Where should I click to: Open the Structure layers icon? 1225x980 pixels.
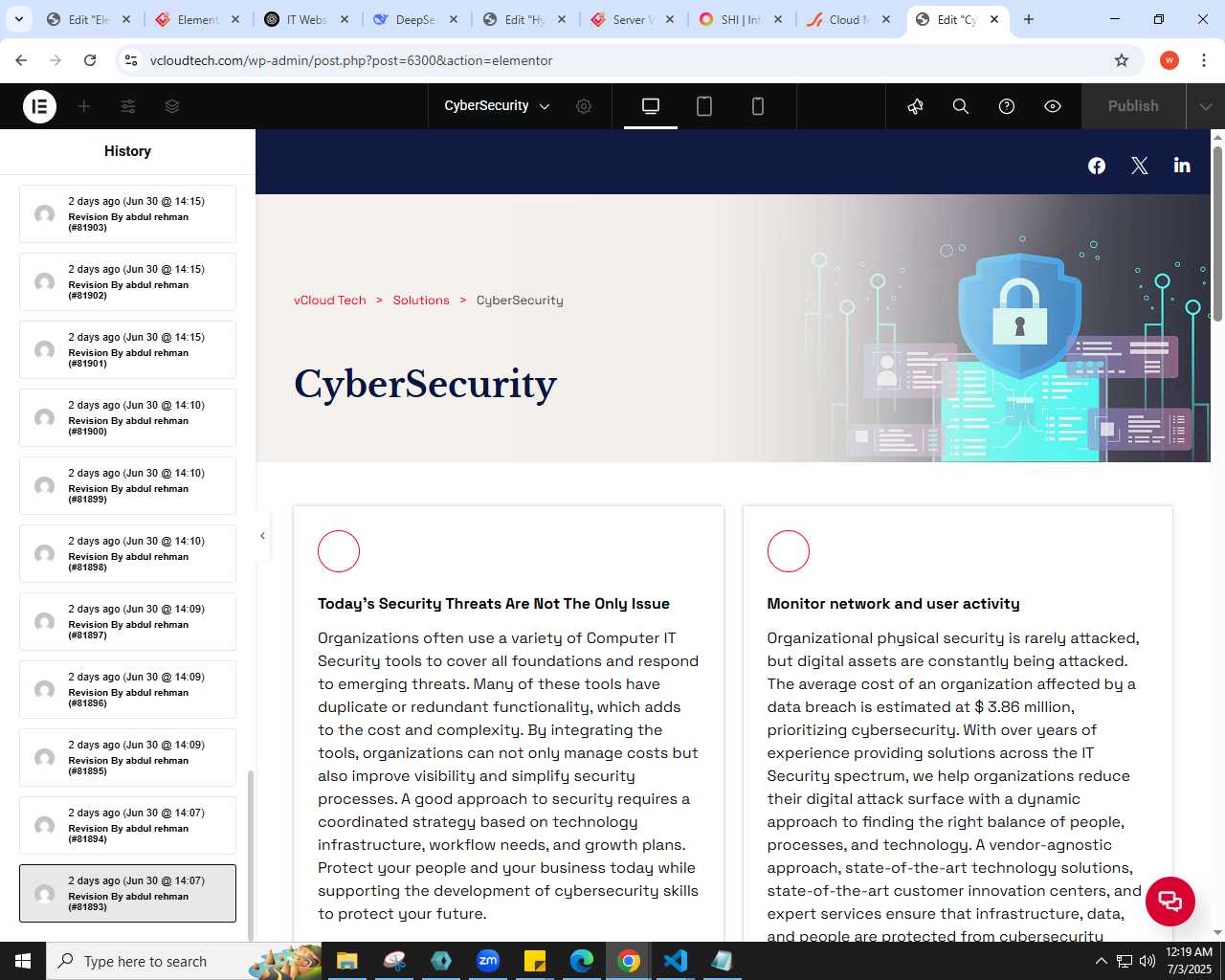[172, 106]
